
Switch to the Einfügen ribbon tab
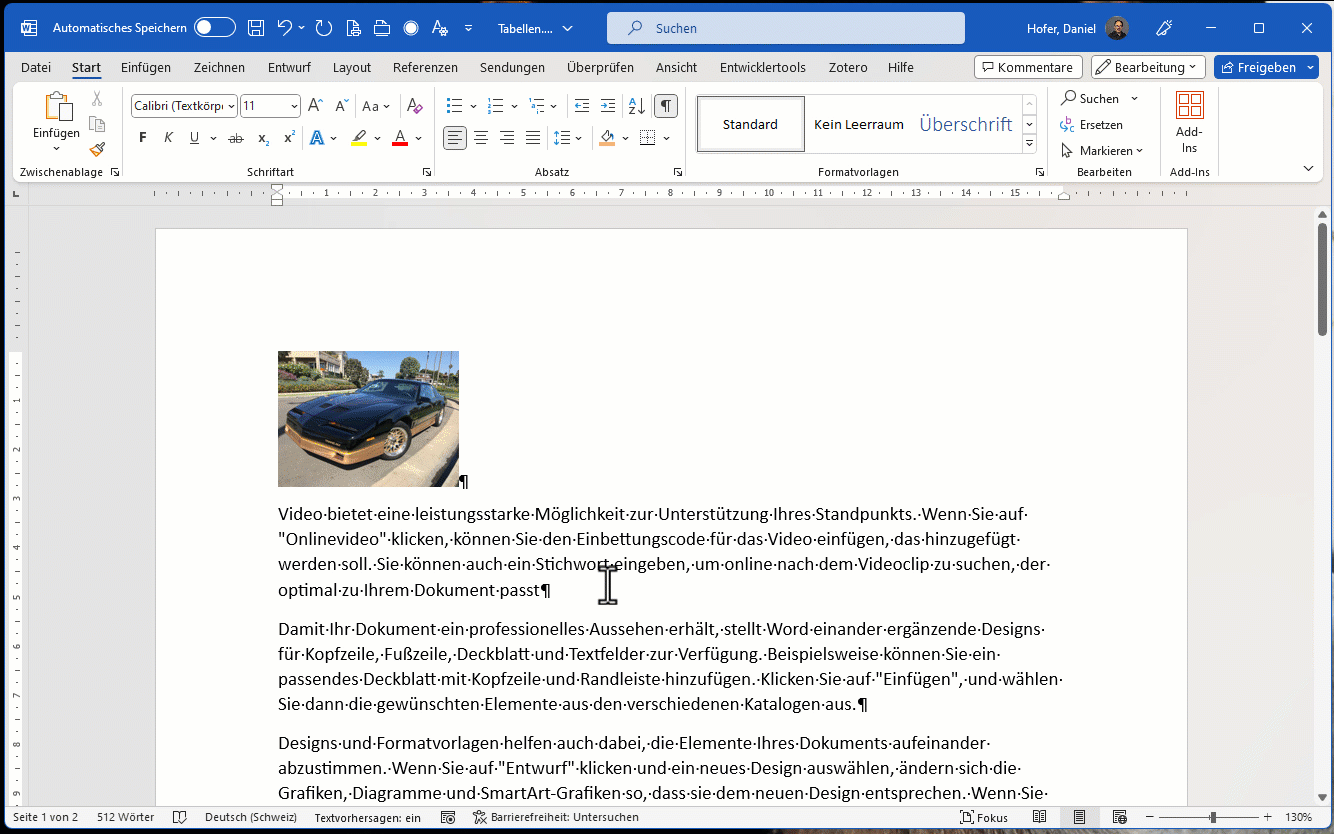click(x=146, y=67)
